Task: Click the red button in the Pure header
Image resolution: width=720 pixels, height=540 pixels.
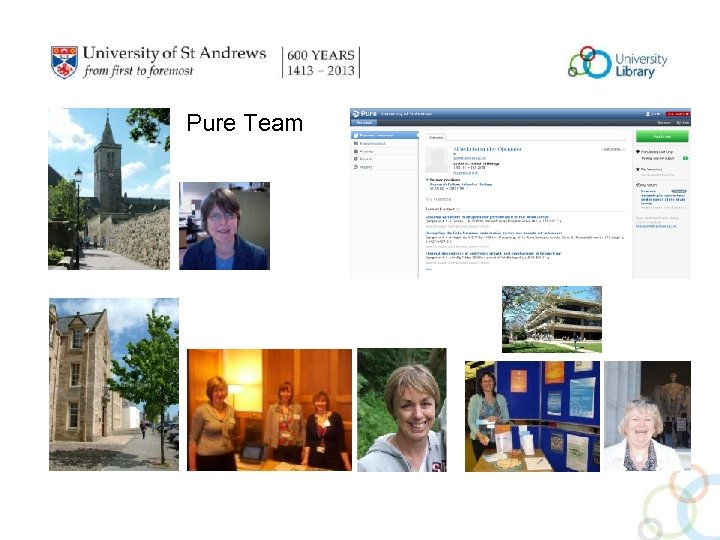Action: (678, 114)
